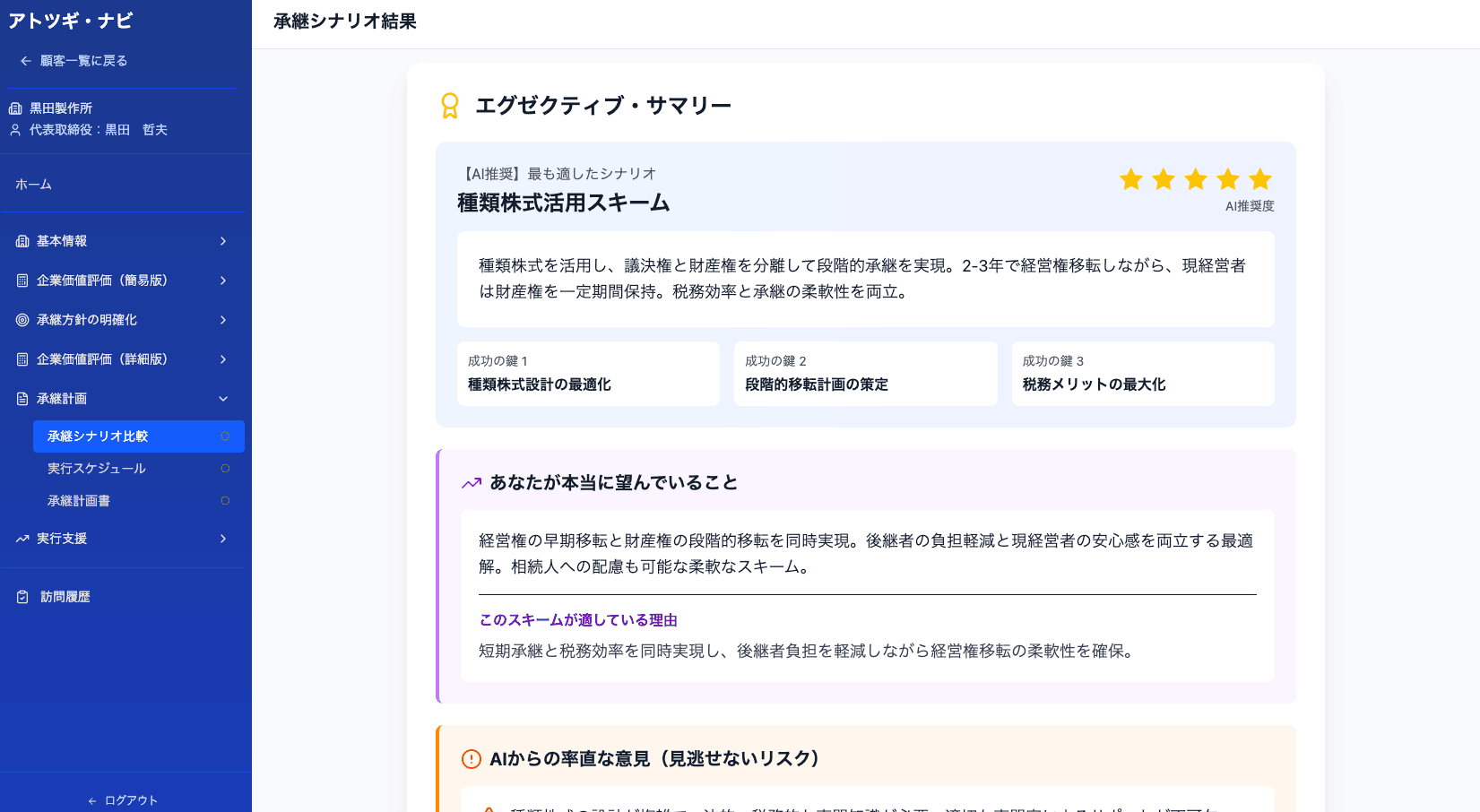The width and height of the screenshot is (1480, 812).
Task: Click the medal icon beside エグゼクティブ・サマリー
Action: 449,106
